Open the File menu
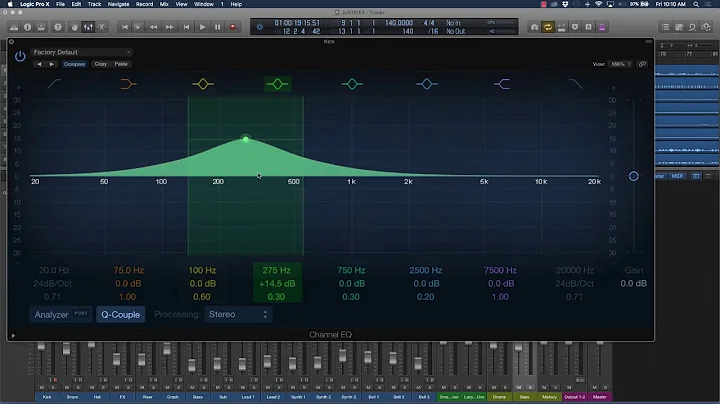Screen dimensions: 720x404 60,4
